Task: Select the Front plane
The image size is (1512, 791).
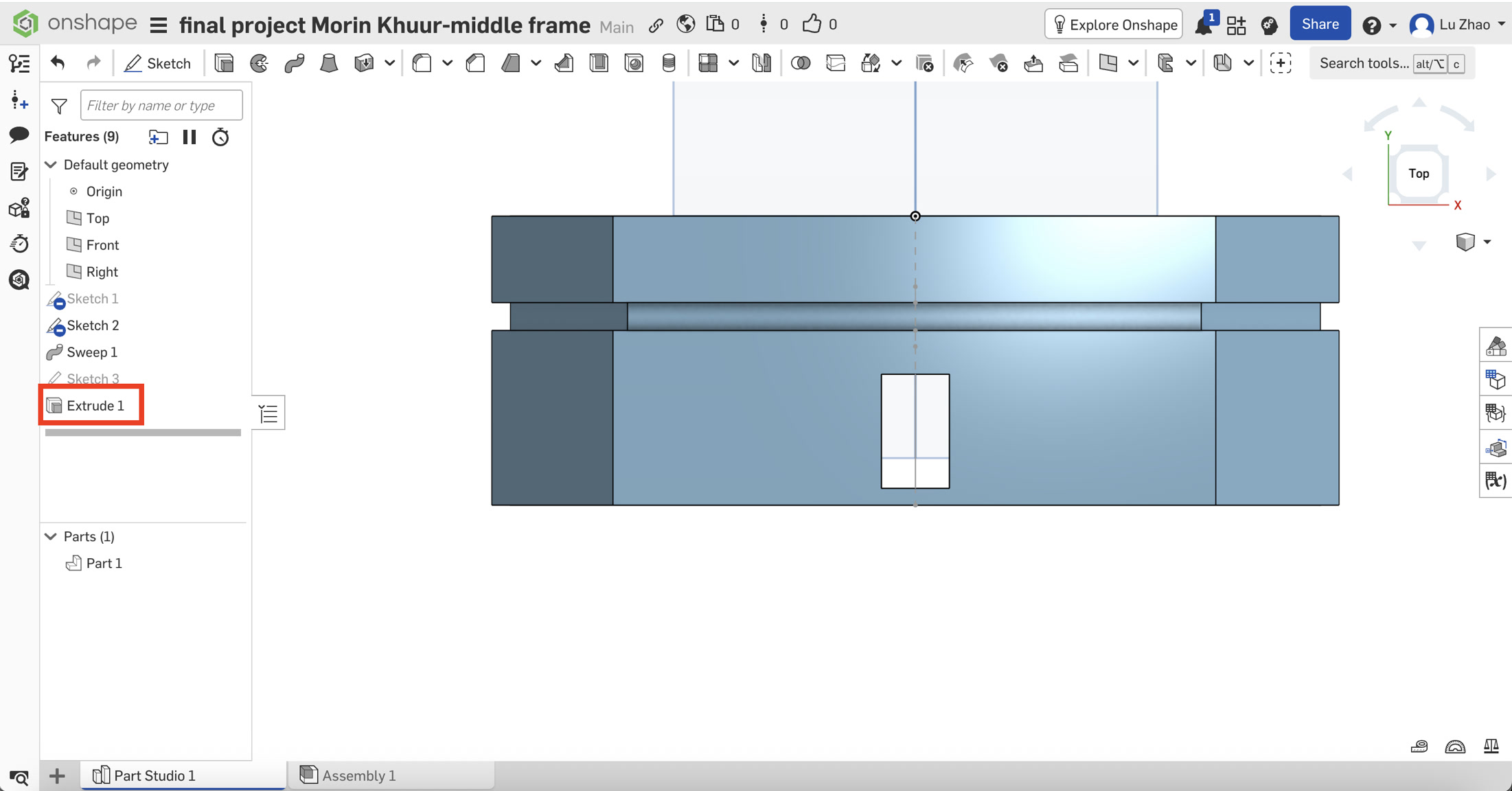Action: pyautogui.click(x=102, y=245)
